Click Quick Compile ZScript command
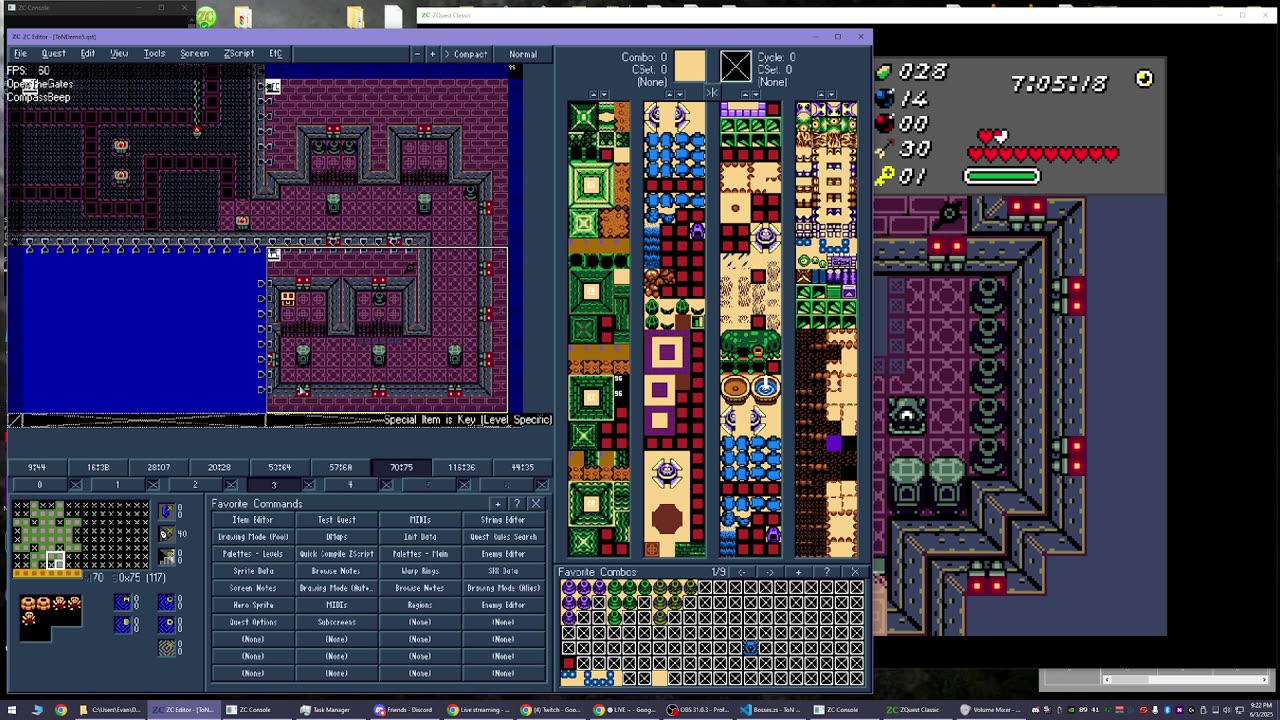This screenshot has width=1280, height=720. pyautogui.click(x=336, y=554)
